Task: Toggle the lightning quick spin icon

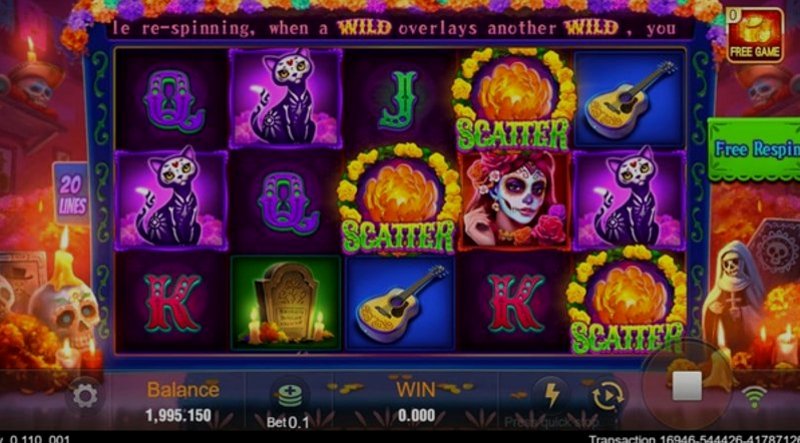Action: click(552, 395)
